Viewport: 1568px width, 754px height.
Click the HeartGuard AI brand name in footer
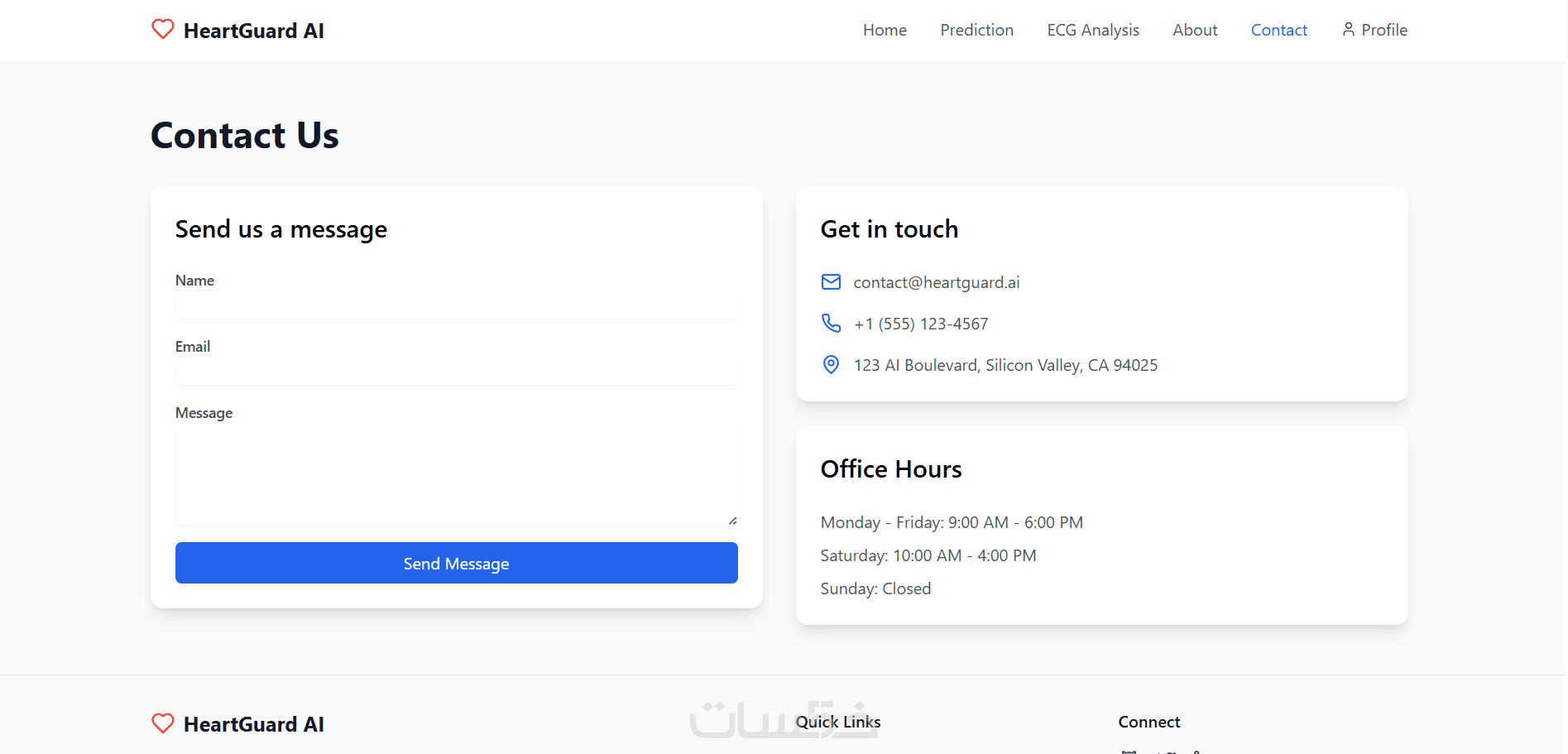click(253, 724)
